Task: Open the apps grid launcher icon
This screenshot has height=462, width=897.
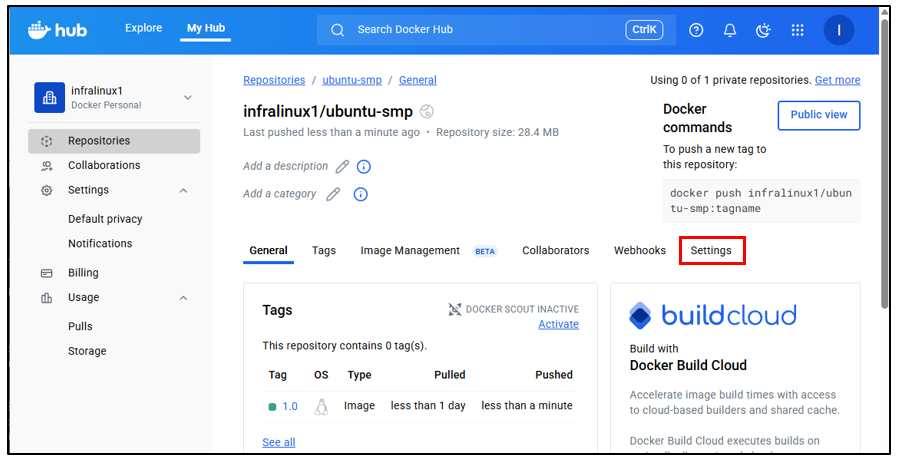Action: [797, 30]
